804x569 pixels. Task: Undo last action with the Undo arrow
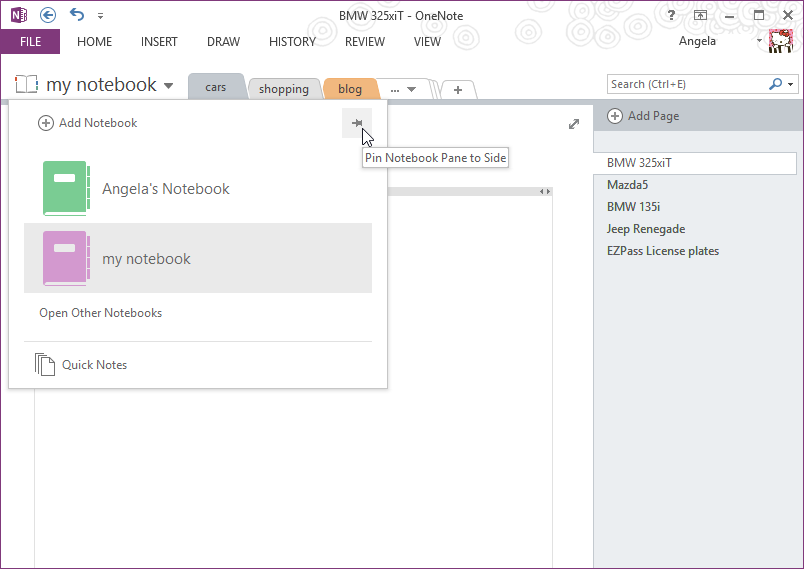coord(77,14)
